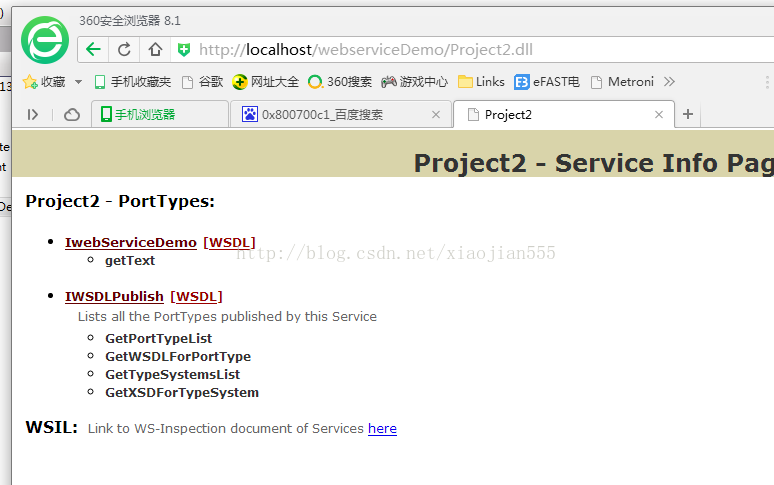Viewport: 774px width, 485px height.
Task: Switch to the 手机浏览器 tab
Action: 144,115
